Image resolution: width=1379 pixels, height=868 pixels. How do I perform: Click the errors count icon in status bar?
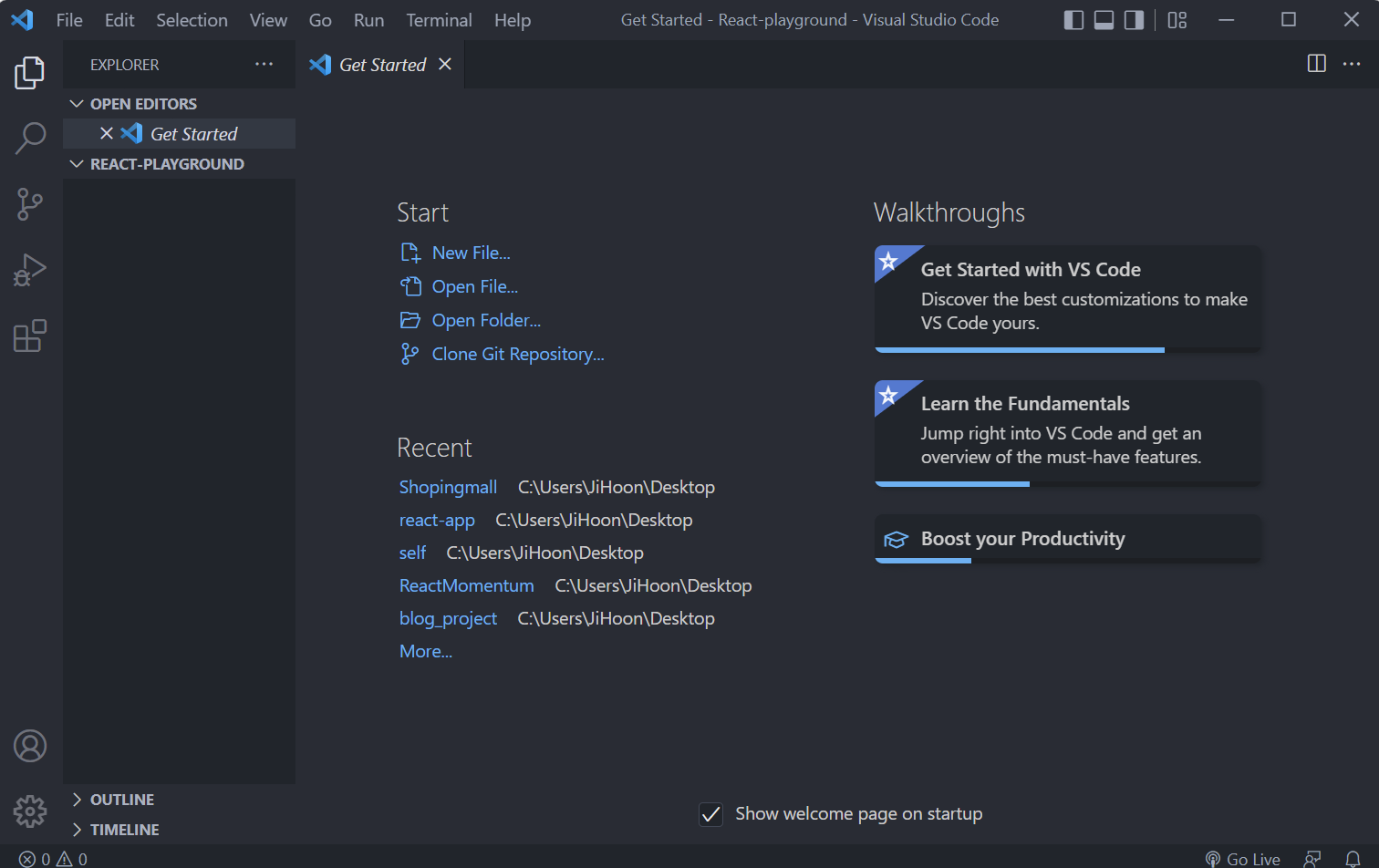coord(27,859)
